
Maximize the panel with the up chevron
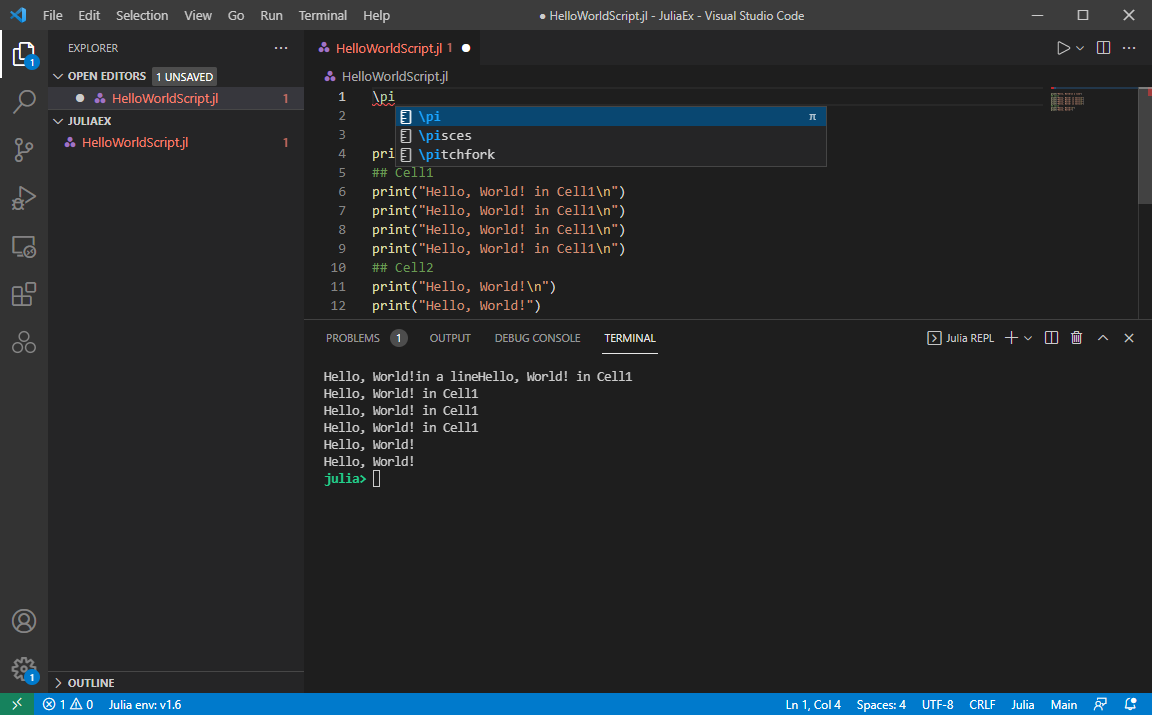click(x=1103, y=338)
